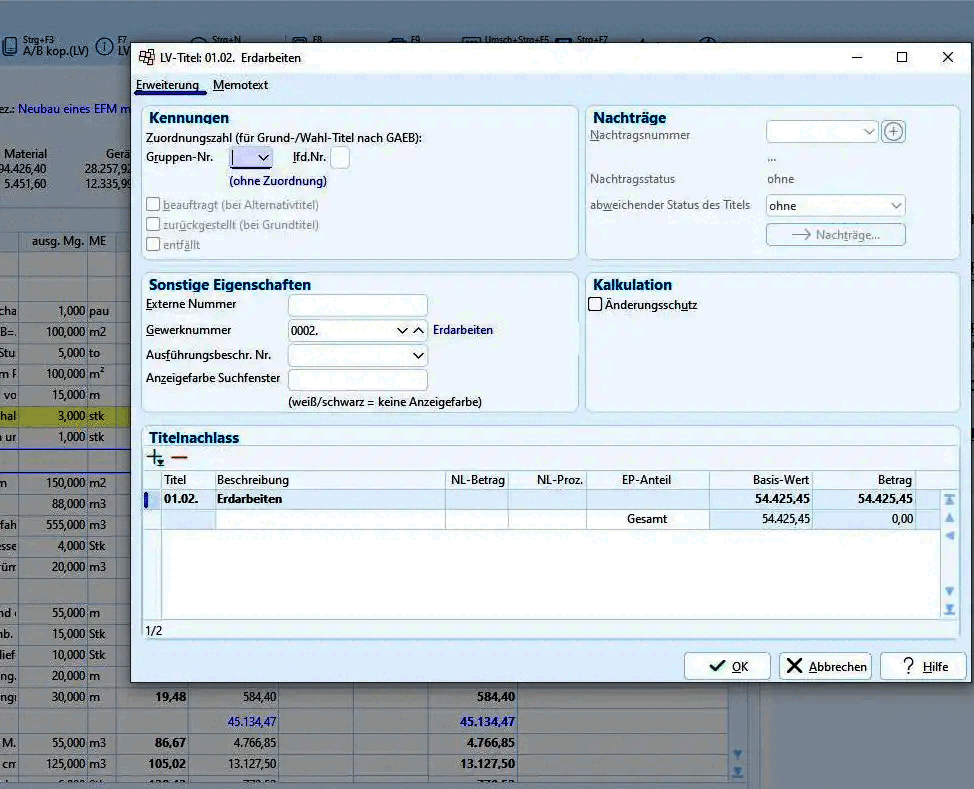Click the LV-Titel window icon in title bar
This screenshot has height=789, width=974.
click(147, 58)
